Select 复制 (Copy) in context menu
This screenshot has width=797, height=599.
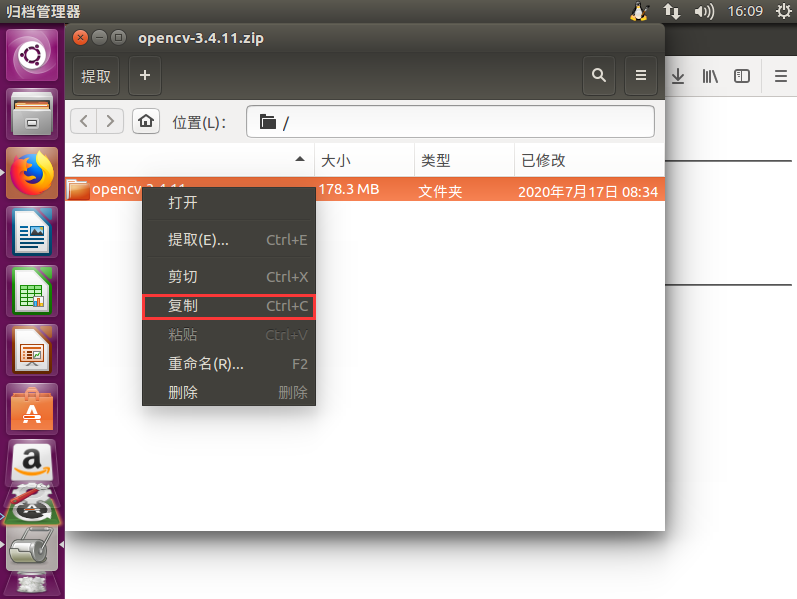pos(229,307)
